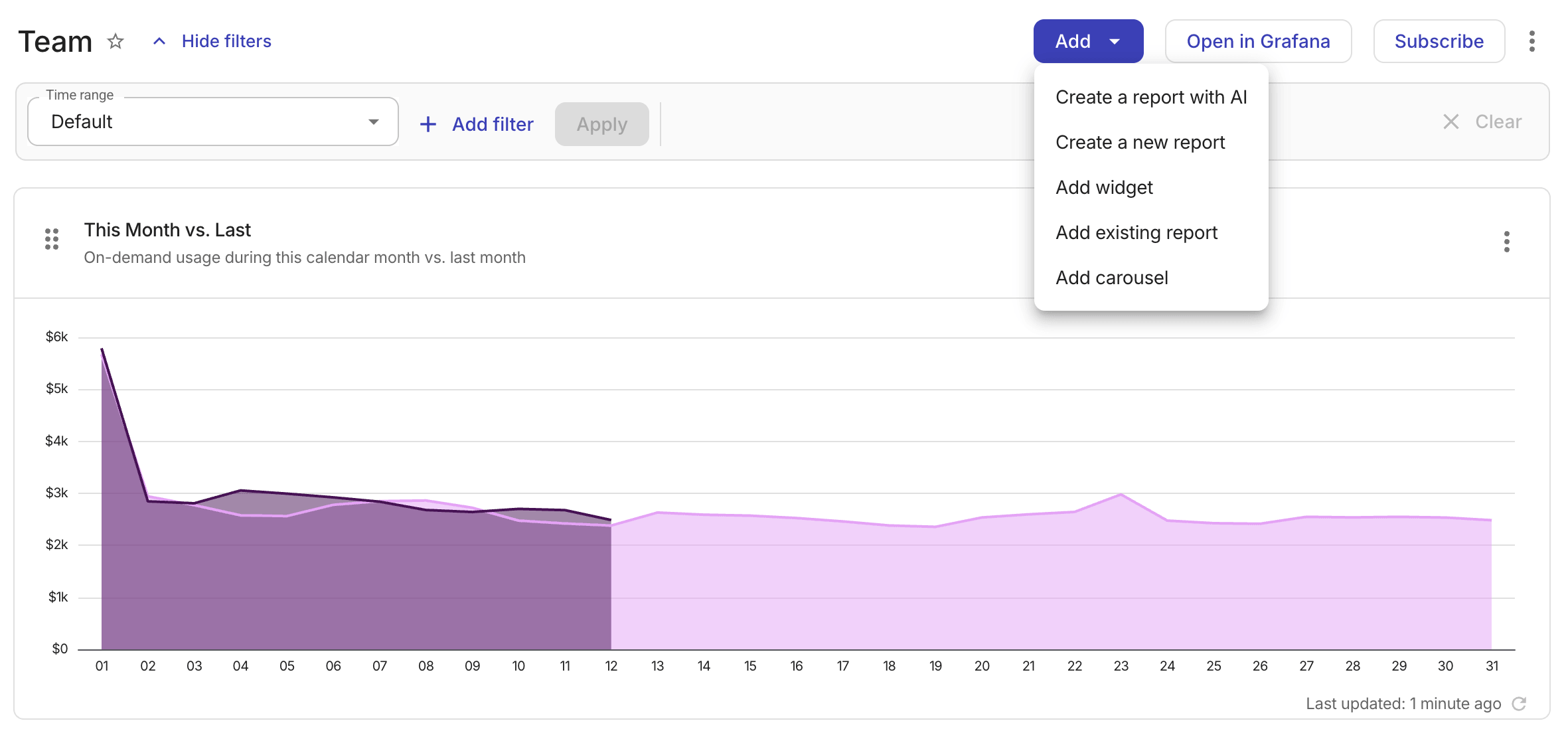Click the $0 y-axis label
The height and width of the screenshot is (737, 1568).
click(x=60, y=649)
